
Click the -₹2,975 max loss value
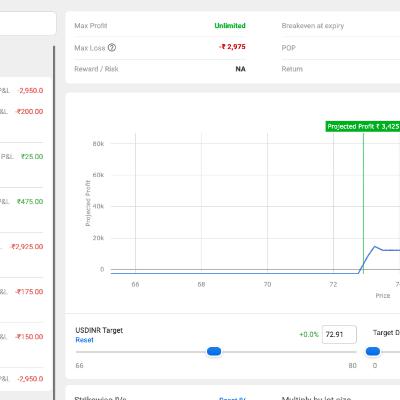point(232,47)
